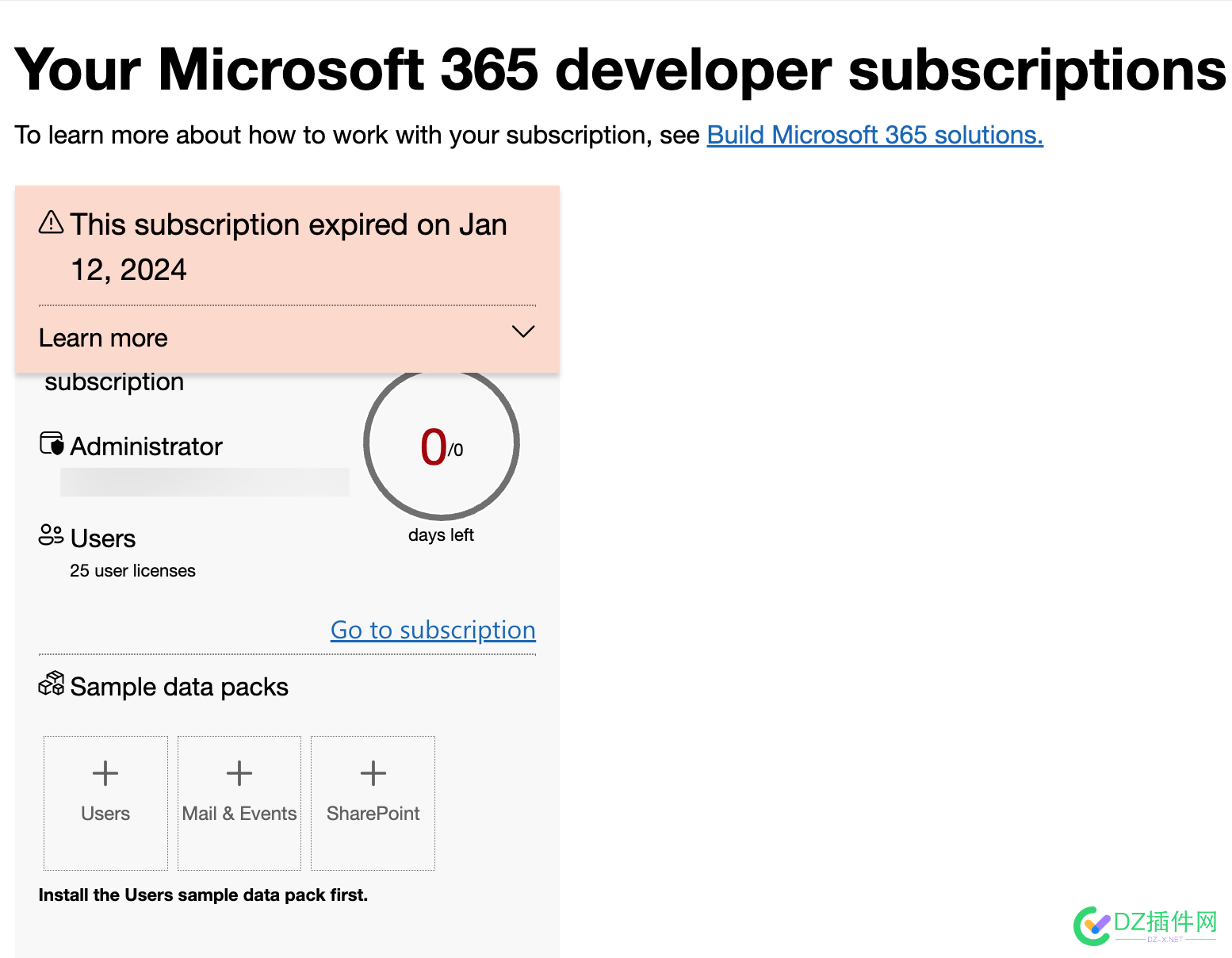The width and height of the screenshot is (1232, 958).
Task: Add the Users sample data pack
Action: pos(105,803)
